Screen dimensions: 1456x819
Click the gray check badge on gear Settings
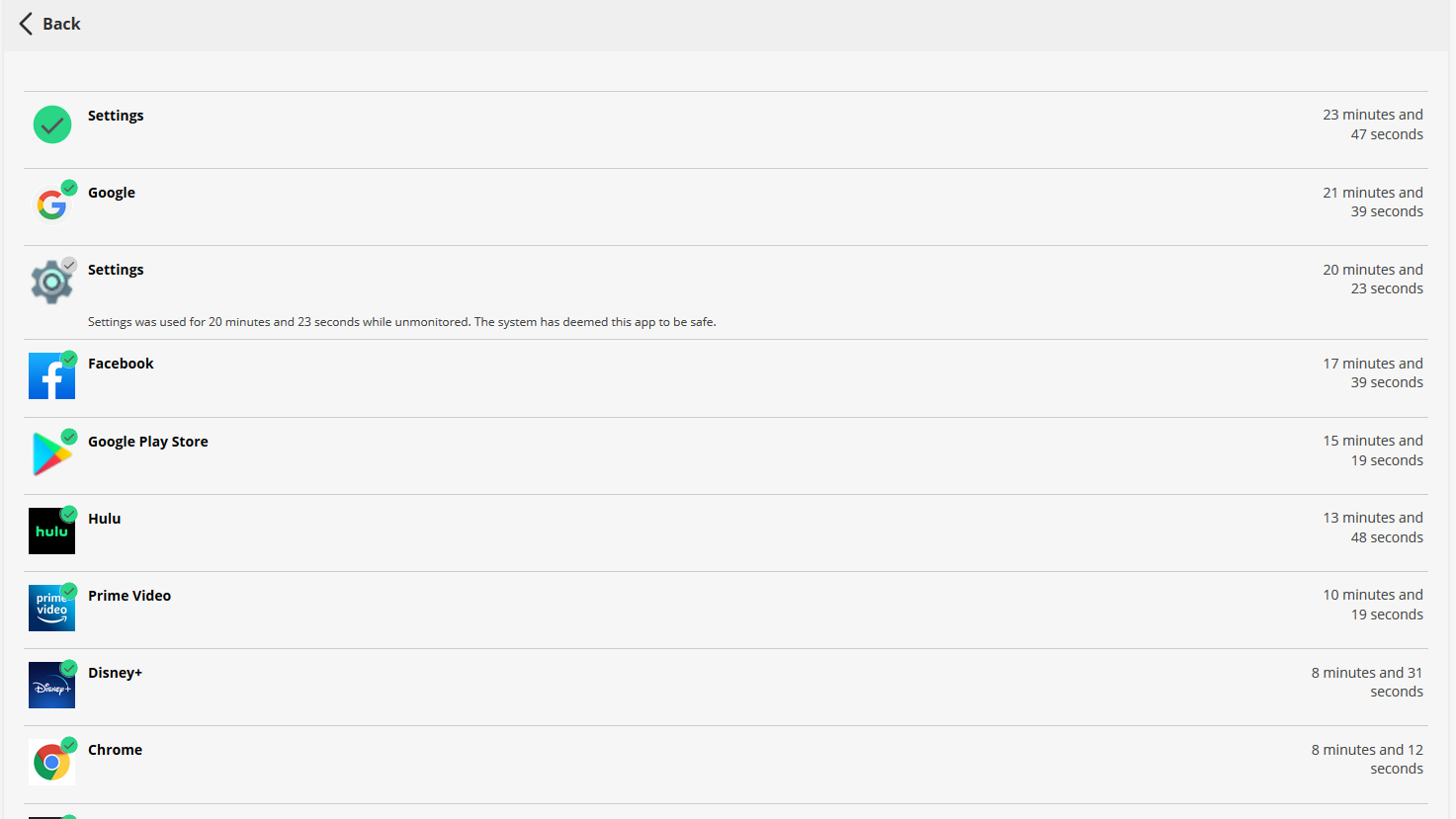[x=69, y=265]
